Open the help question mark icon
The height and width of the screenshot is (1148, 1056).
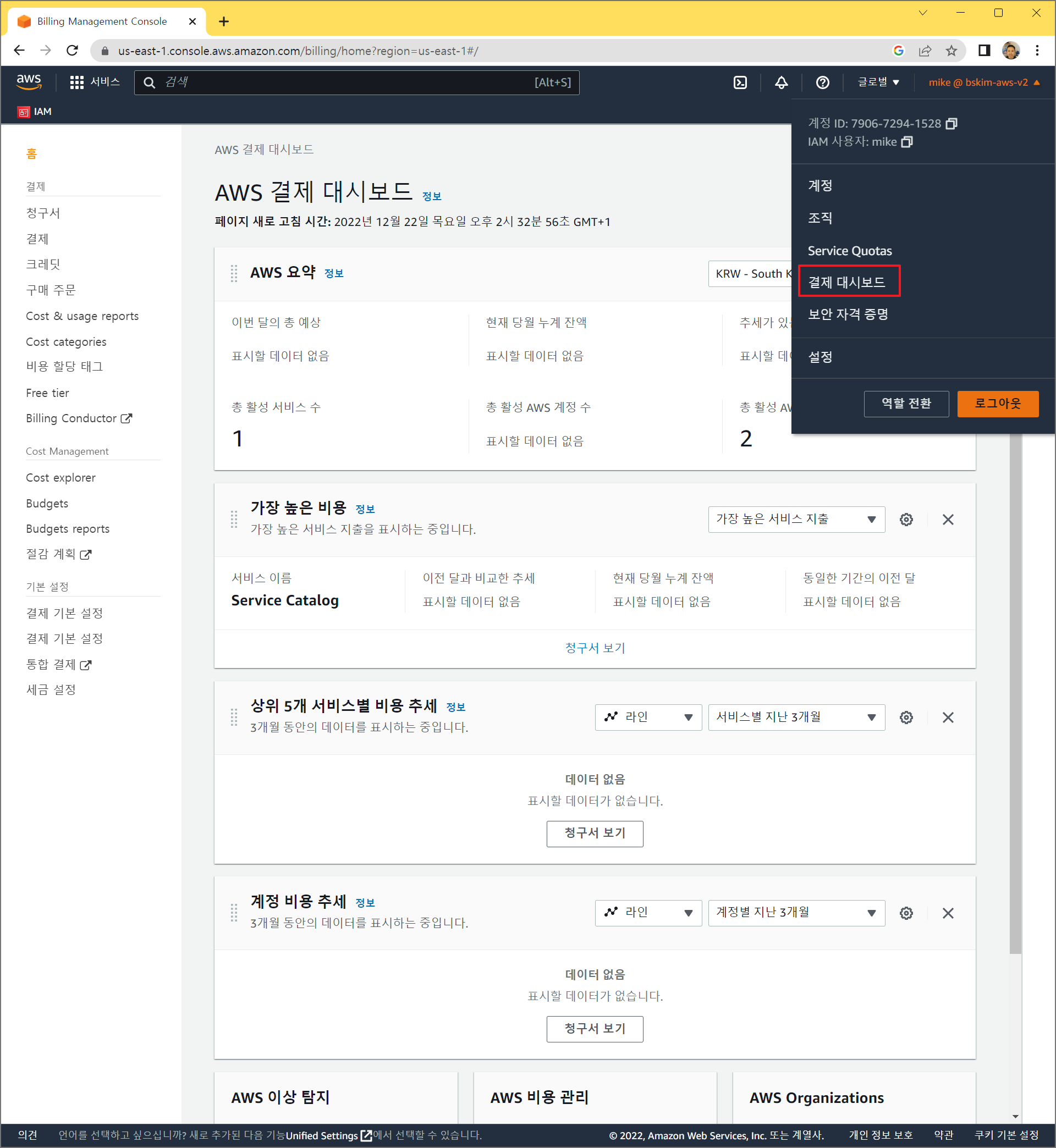[822, 82]
